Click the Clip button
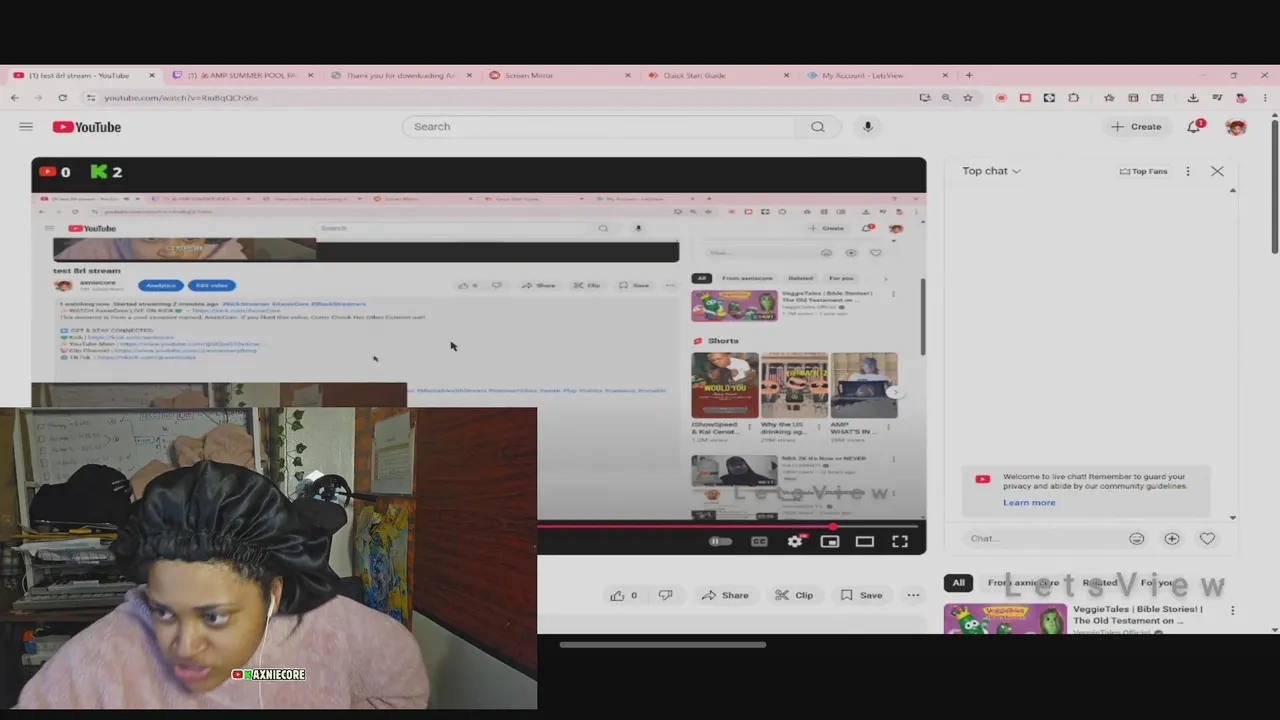The height and width of the screenshot is (720, 1280). 795,595
